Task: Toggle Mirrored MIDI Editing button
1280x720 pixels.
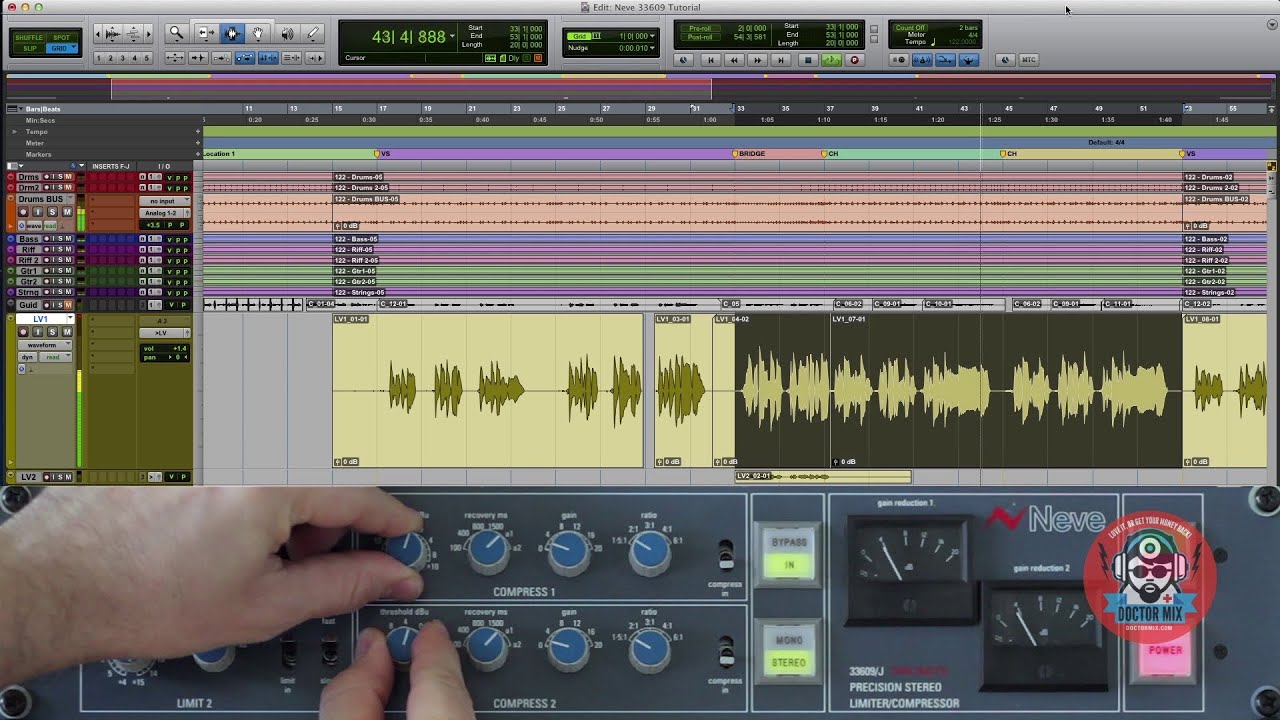Action: pyautogui.click(x=221, y=58)
